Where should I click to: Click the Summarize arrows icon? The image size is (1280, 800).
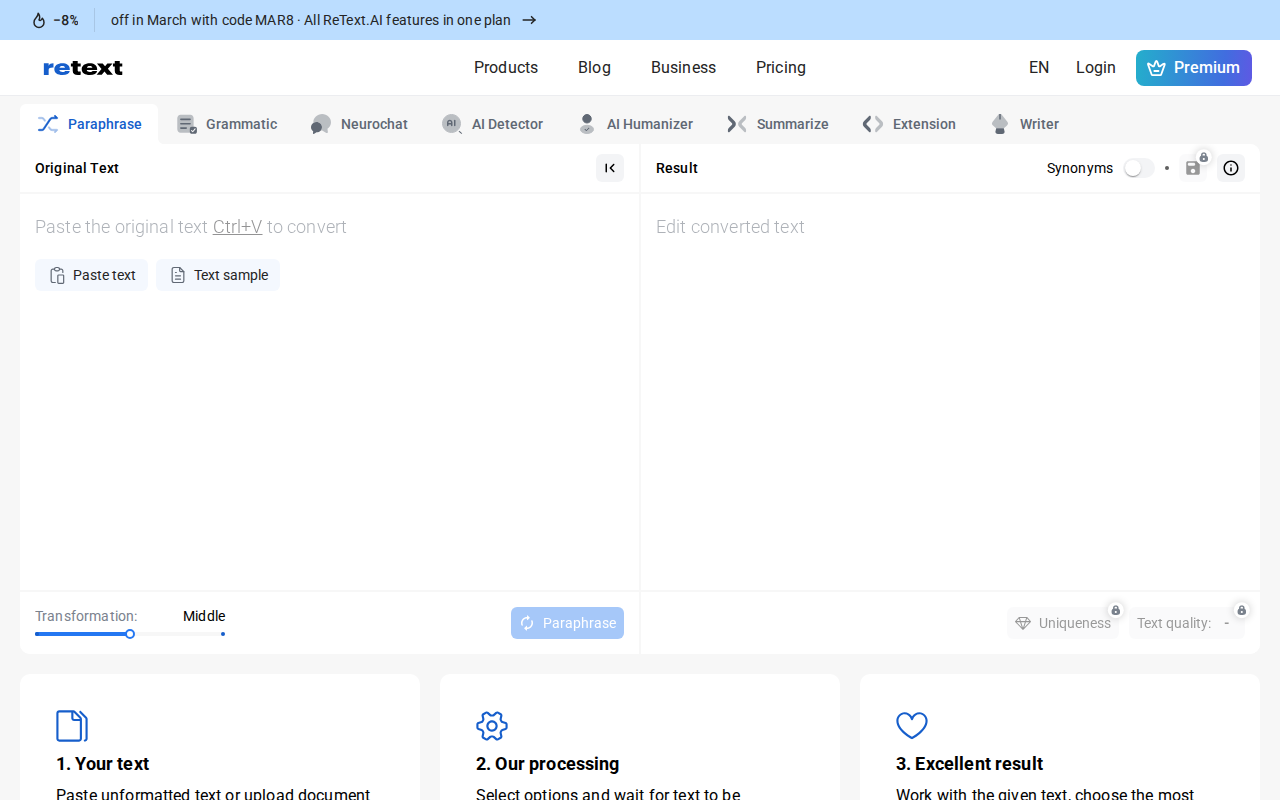pyautogui.click(x=737, y=124)
